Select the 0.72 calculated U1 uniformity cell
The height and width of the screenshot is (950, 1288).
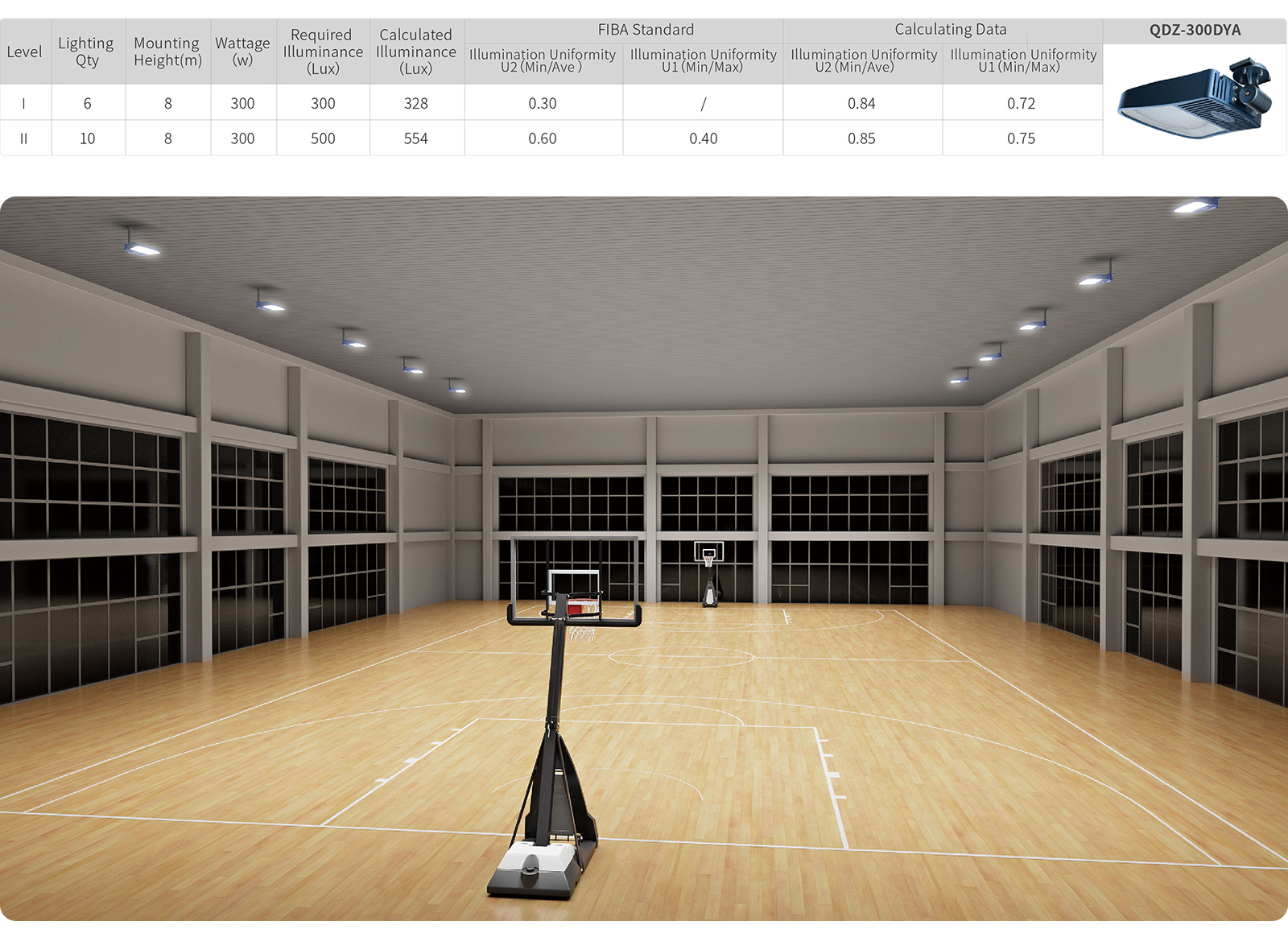tap(1021, 104)
